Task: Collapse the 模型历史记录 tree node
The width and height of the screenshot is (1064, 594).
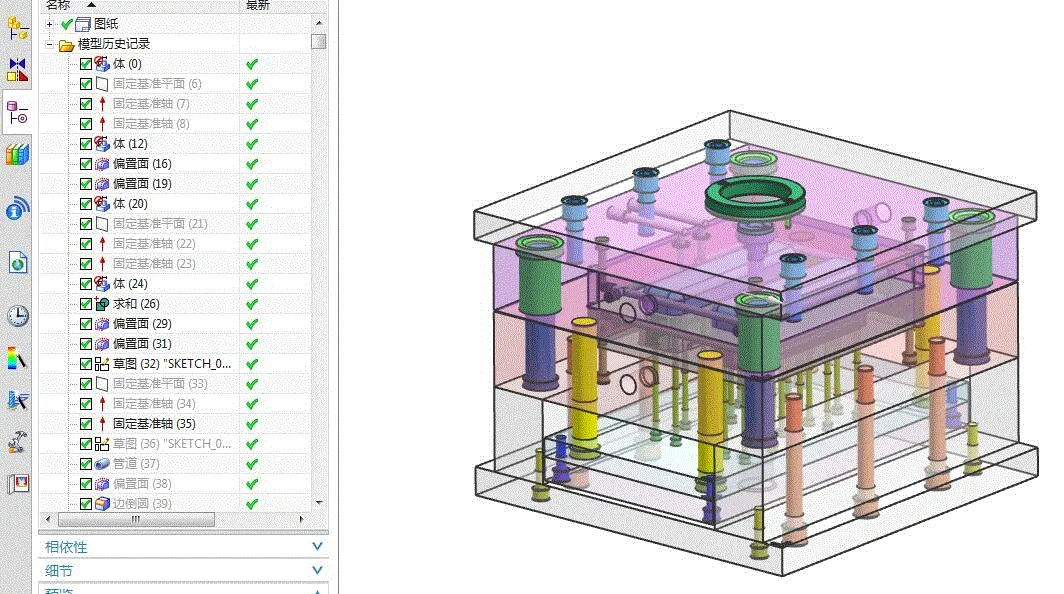Action: (x=50, y=44)
